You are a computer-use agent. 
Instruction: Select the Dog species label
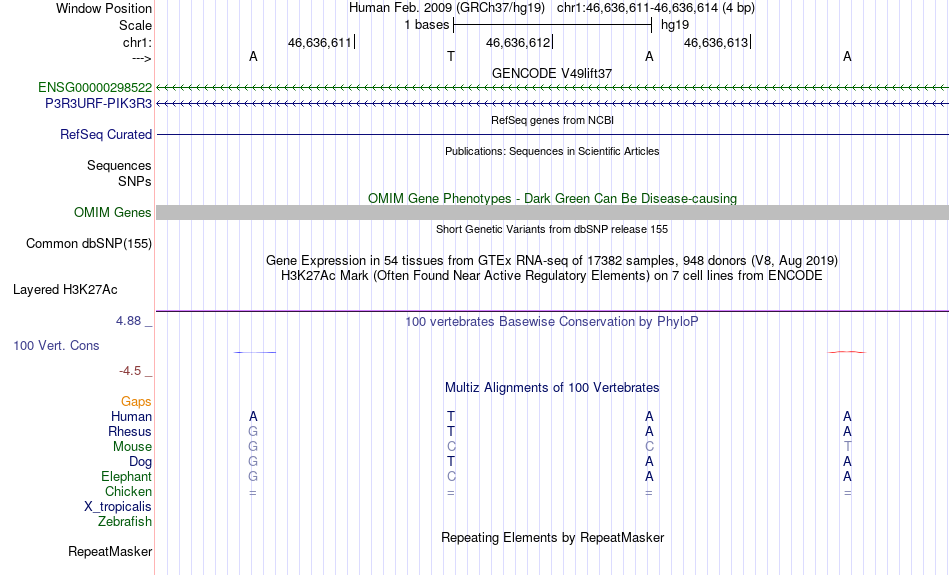[x=140, y=462]
